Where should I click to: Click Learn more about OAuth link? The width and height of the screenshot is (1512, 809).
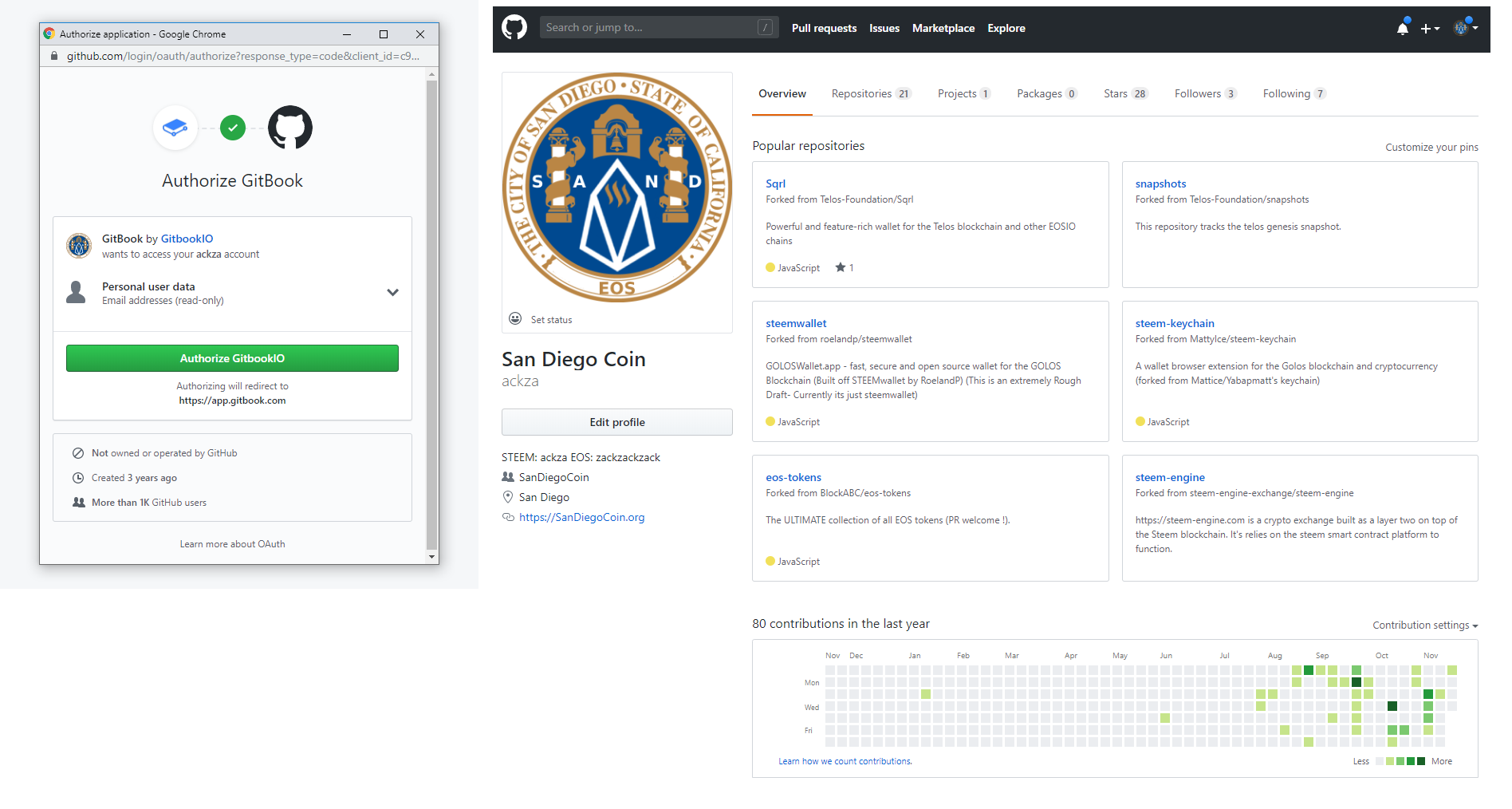[x=232, y=544]
